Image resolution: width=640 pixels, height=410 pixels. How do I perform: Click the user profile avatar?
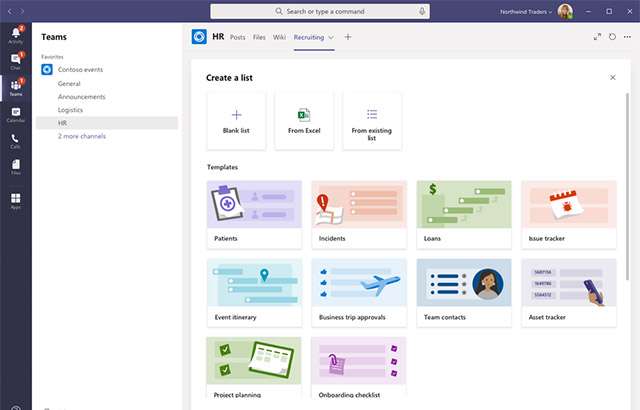(x=565, y=11)
